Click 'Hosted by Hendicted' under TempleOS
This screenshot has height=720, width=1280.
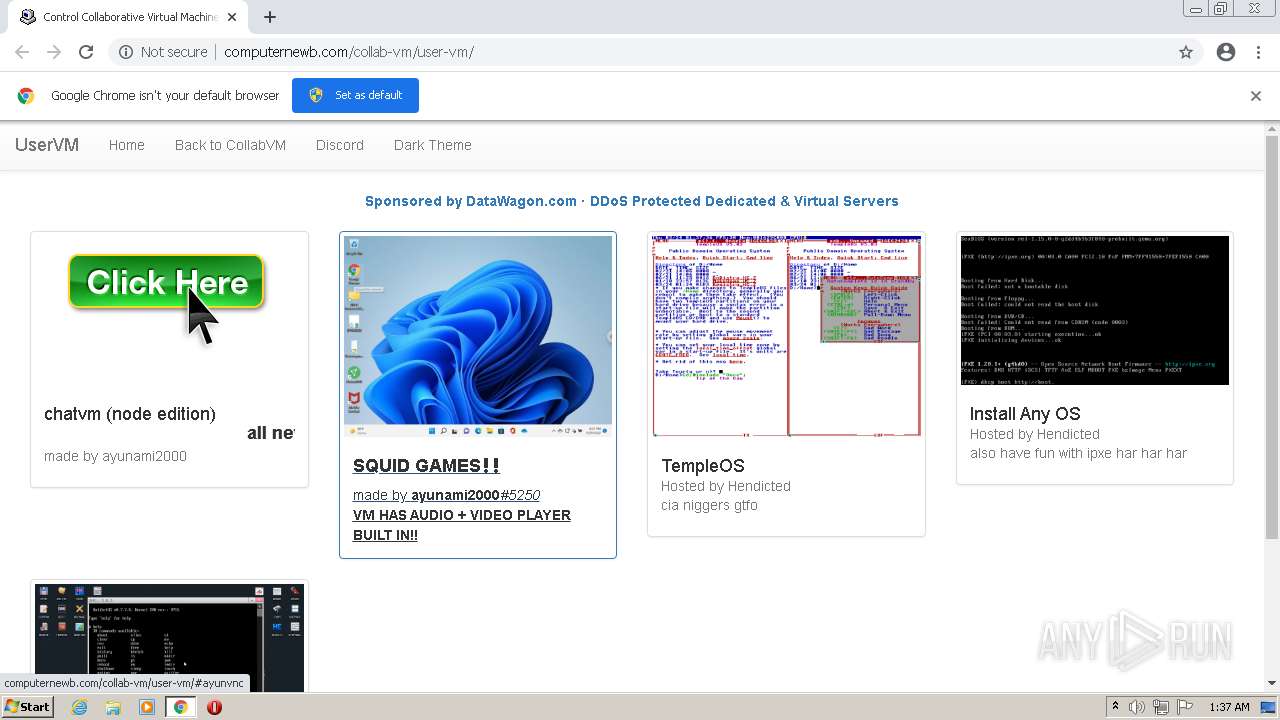(726, 486)
